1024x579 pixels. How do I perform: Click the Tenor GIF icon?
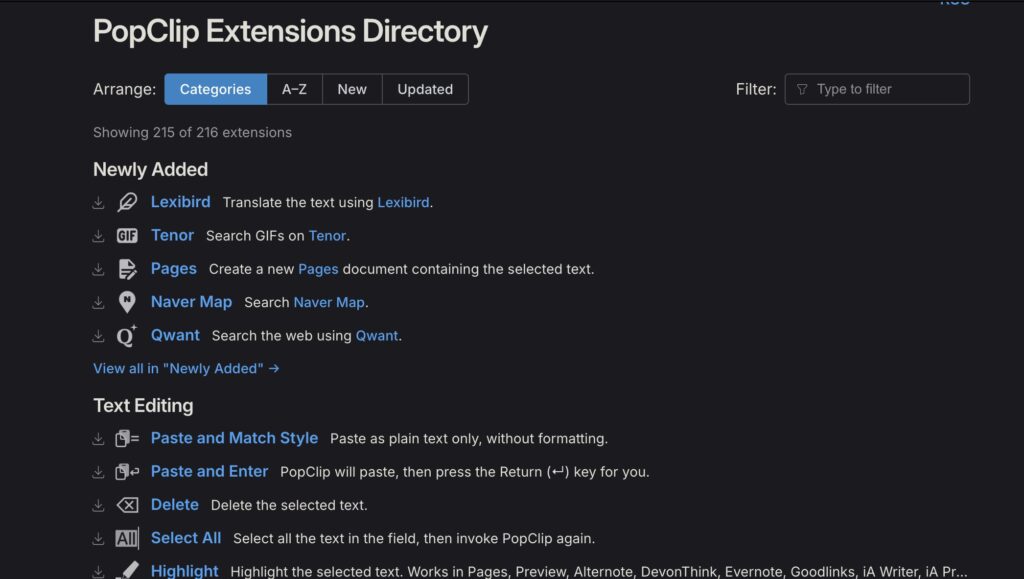127,236
